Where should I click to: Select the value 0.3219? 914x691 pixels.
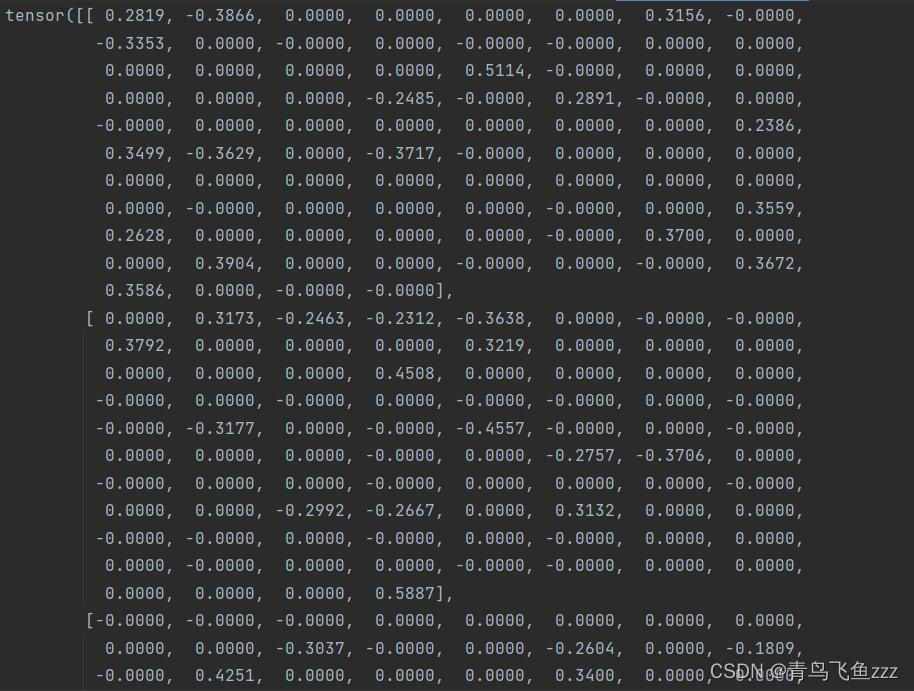pyautogui.click(x=494, y=345)
